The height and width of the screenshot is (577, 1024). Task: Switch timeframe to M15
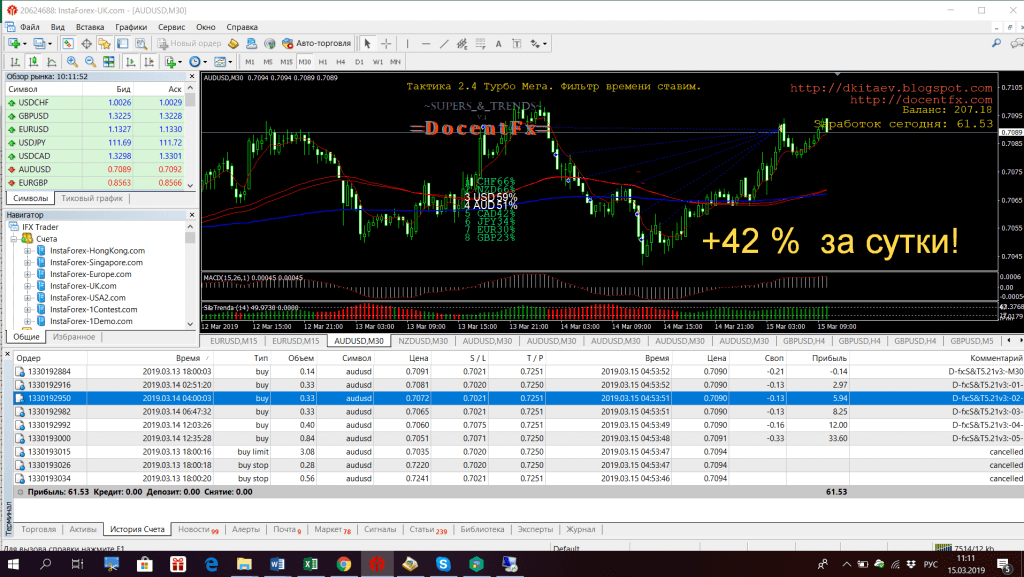click(286, 62)
